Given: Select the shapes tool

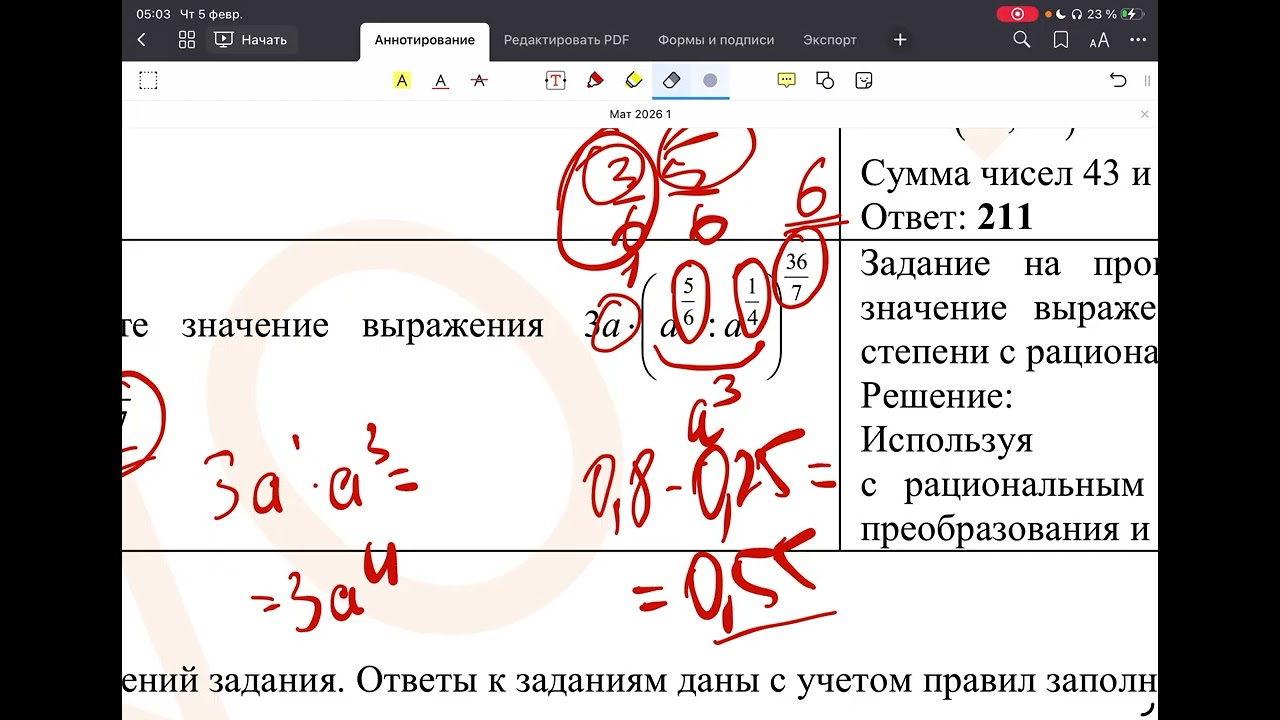Looking at the screenshot, I should point(825,81).
